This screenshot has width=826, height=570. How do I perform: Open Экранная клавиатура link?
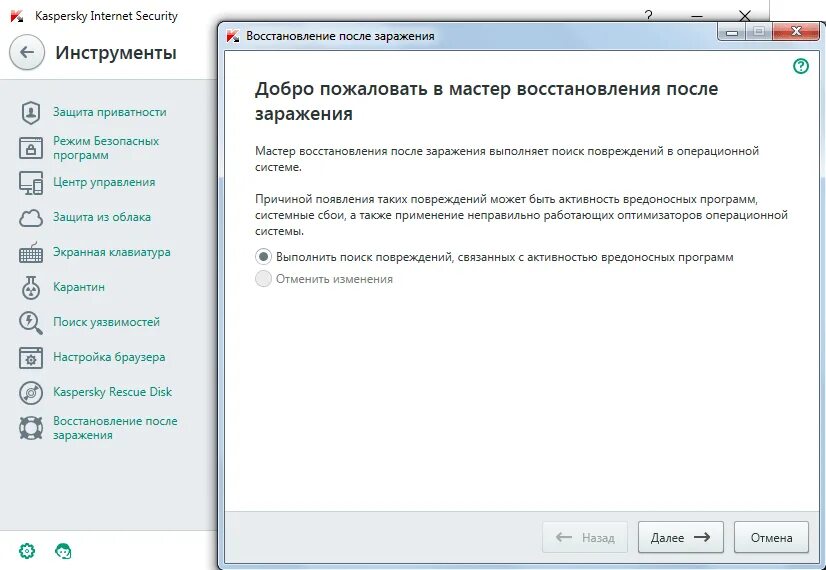tap(112, 252)
